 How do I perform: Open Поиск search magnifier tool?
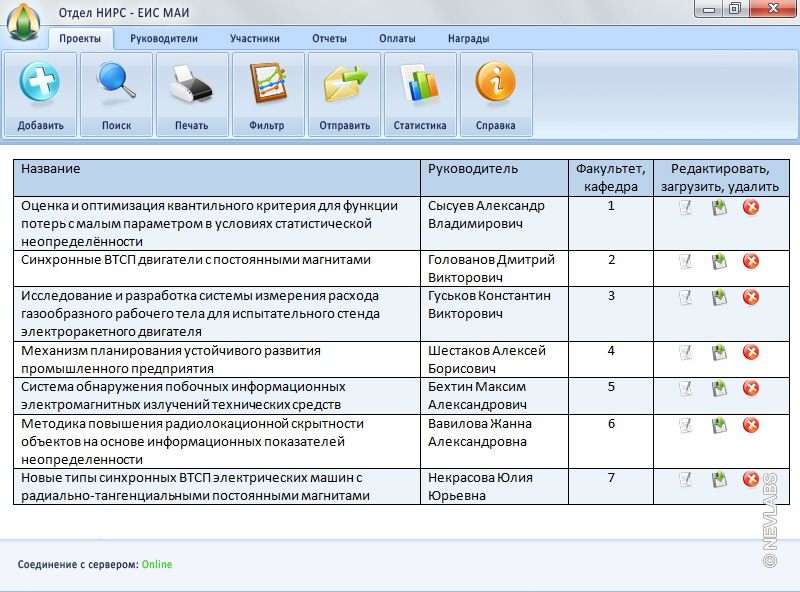(116, 84)
